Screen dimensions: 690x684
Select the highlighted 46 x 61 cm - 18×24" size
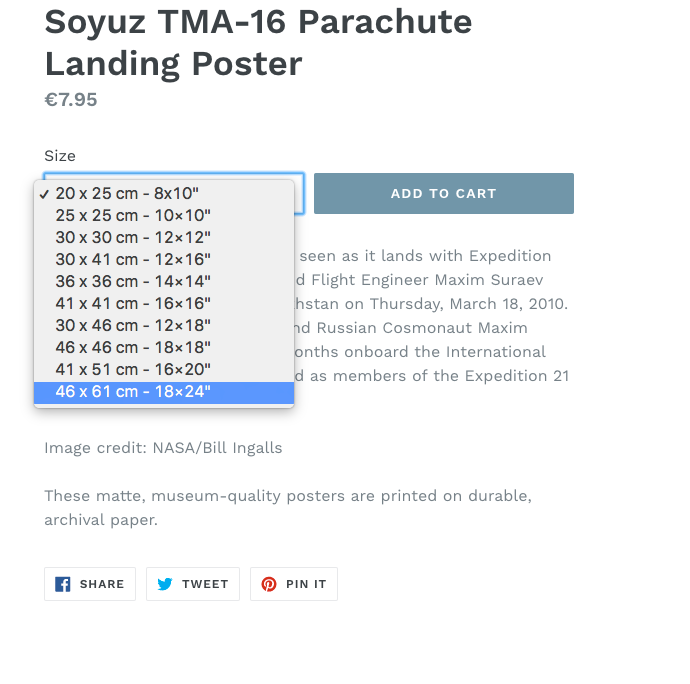coord(164,392)
